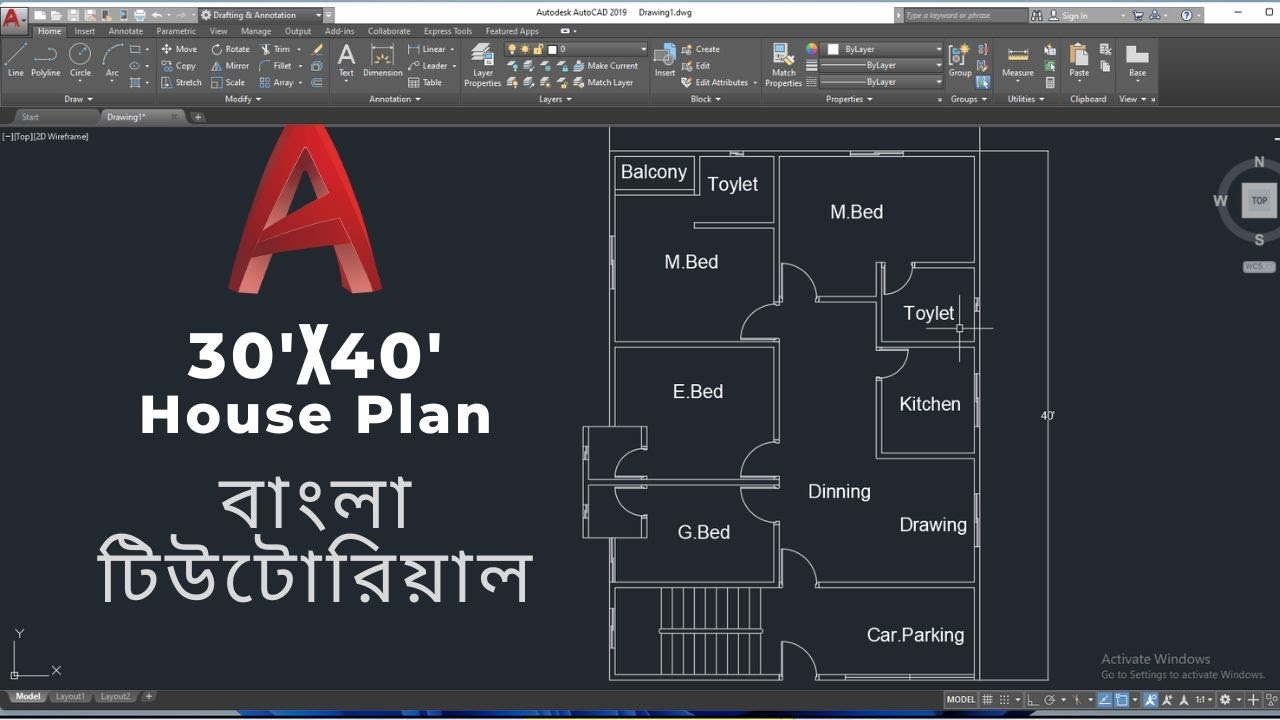Click Create block button

(701, 49)
